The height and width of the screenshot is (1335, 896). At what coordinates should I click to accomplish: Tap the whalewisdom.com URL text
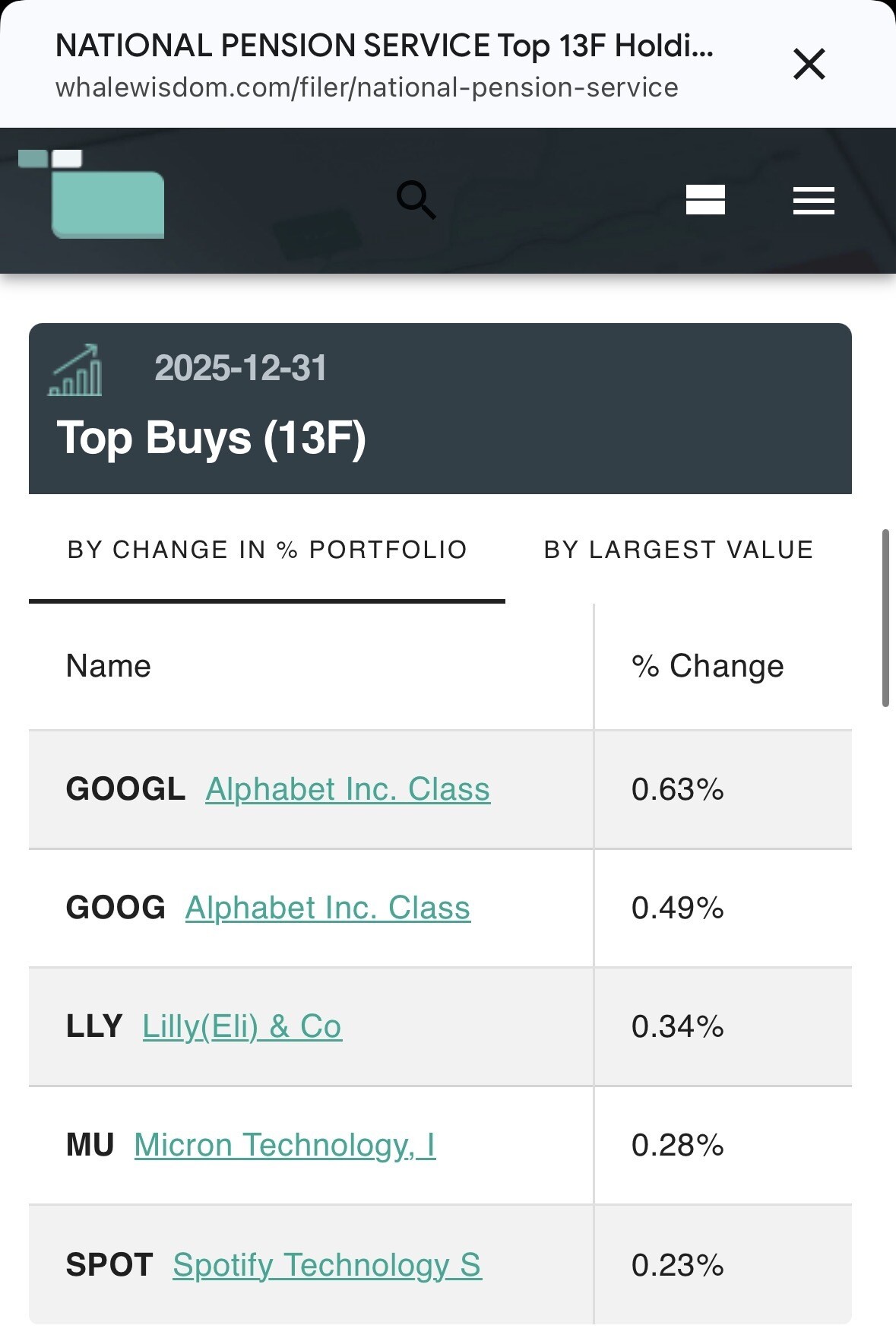[367, 87]
